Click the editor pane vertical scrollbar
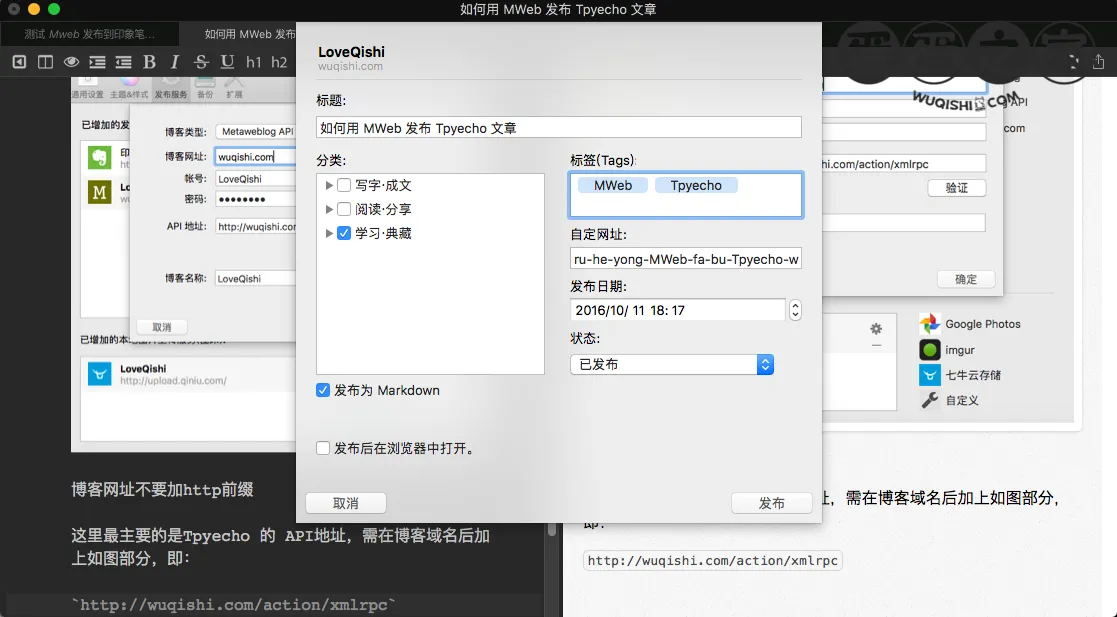This screenshot has height=617, width=1117. point(551,529)
